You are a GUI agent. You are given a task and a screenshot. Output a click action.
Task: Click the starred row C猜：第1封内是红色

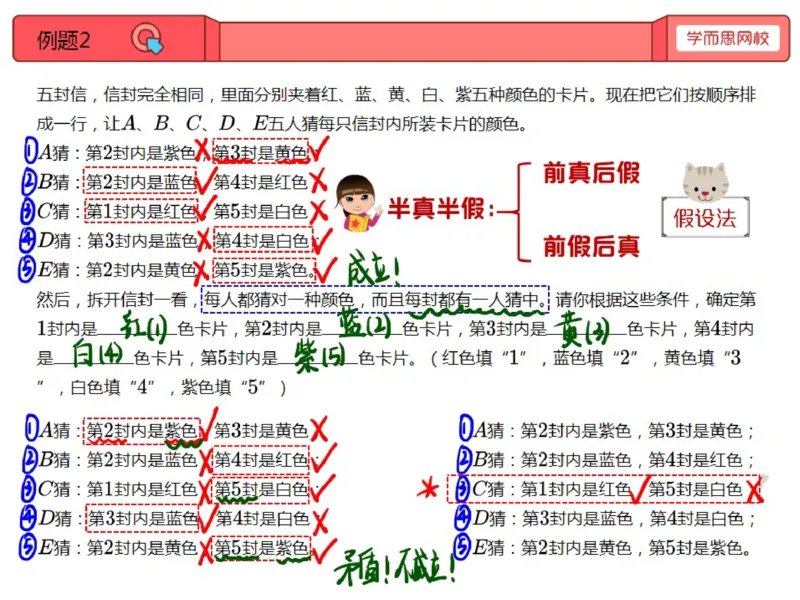(x=605, y=489)
